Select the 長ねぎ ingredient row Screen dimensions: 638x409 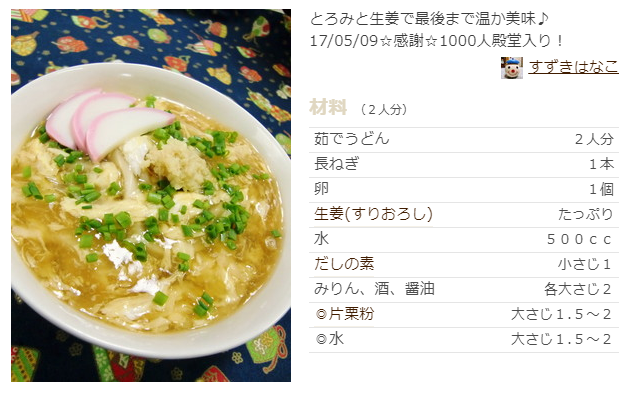[464, 164]
